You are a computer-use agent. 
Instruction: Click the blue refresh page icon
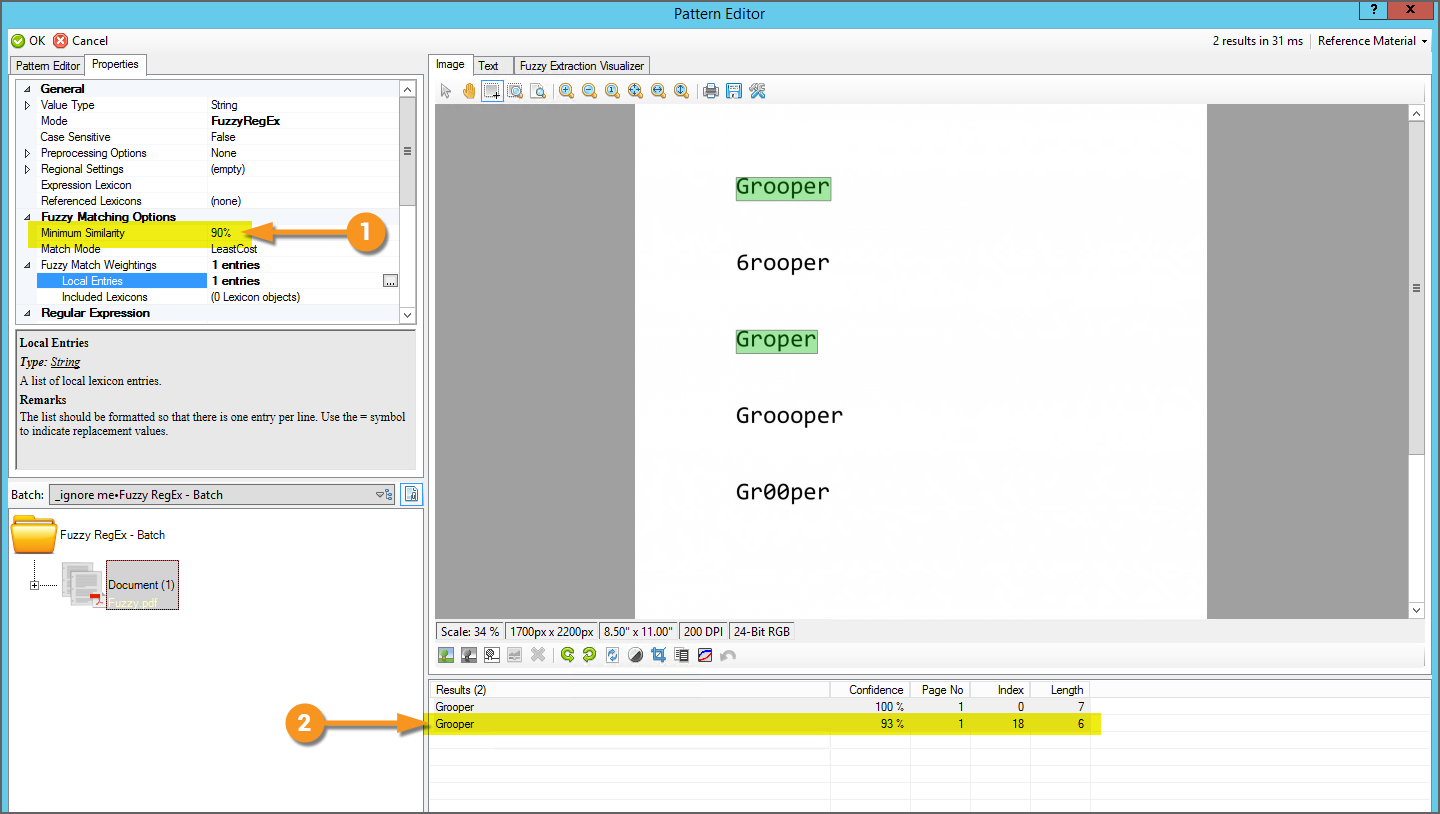[x=612, y=655]
